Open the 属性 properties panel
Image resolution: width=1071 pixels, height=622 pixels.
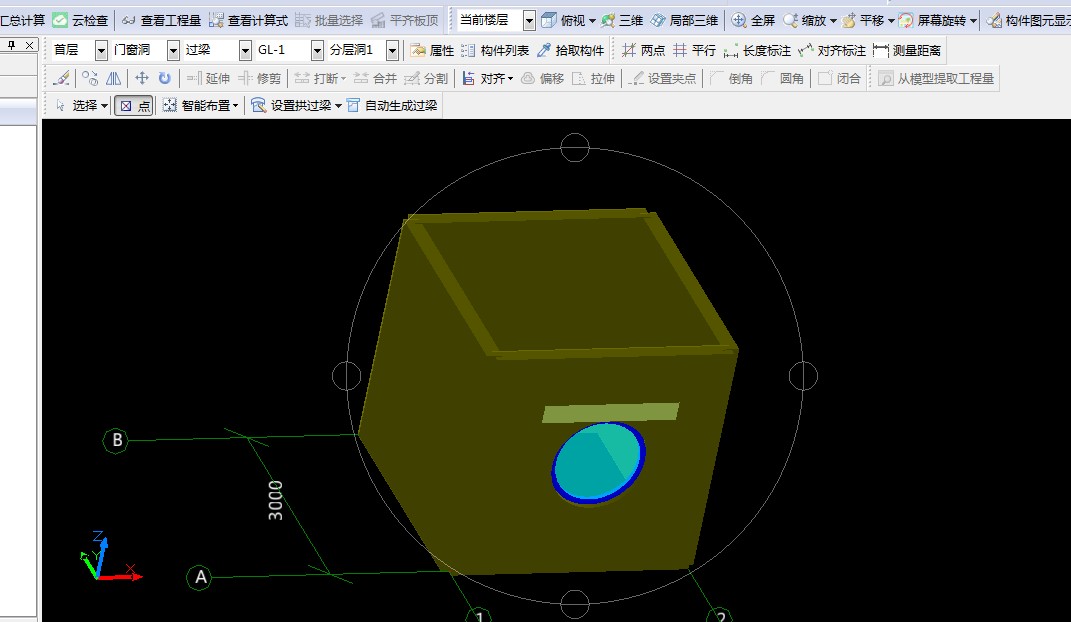(432, 51)
